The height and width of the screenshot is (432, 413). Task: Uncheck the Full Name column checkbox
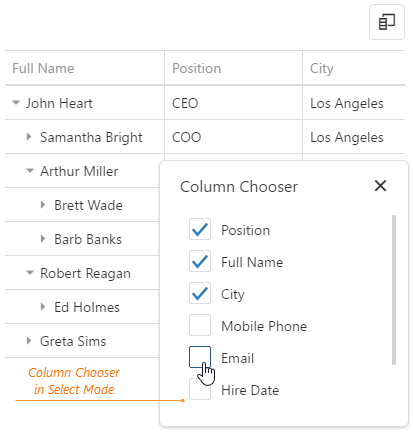(x=200, y=261)
